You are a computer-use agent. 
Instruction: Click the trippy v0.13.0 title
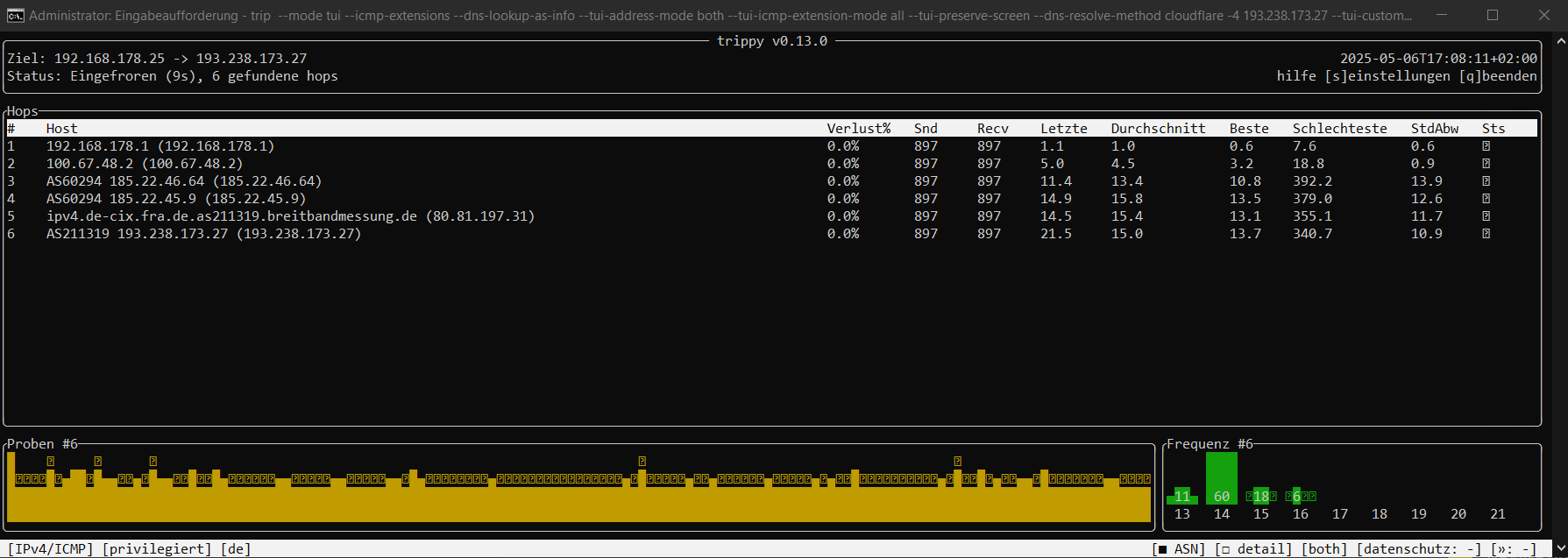pos(772,41)
